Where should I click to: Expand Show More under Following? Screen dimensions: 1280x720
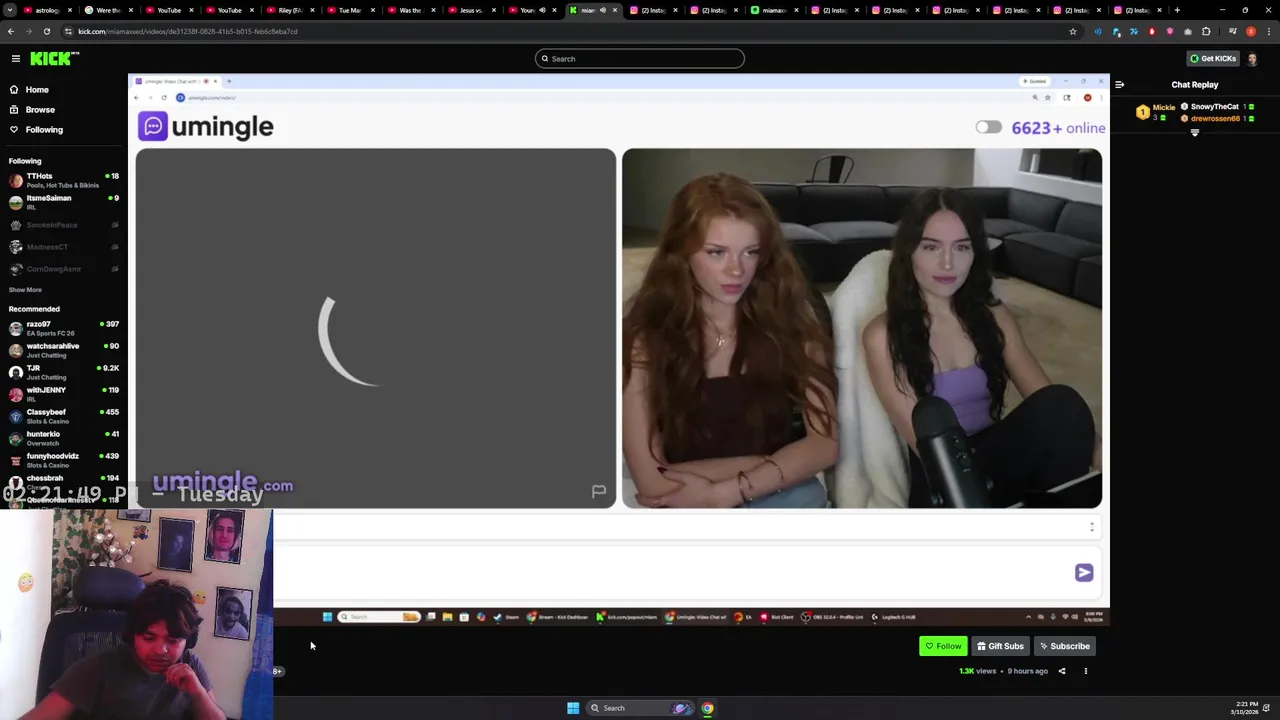point(25,290)
